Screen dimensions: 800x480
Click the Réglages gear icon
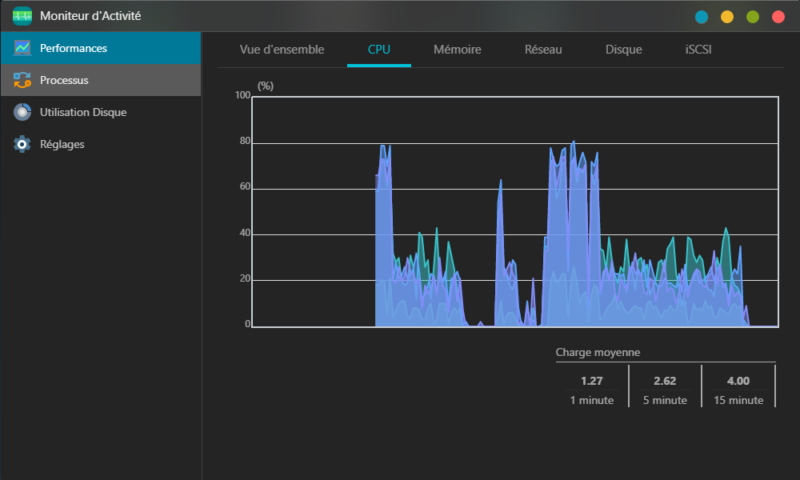coord(22,144)
